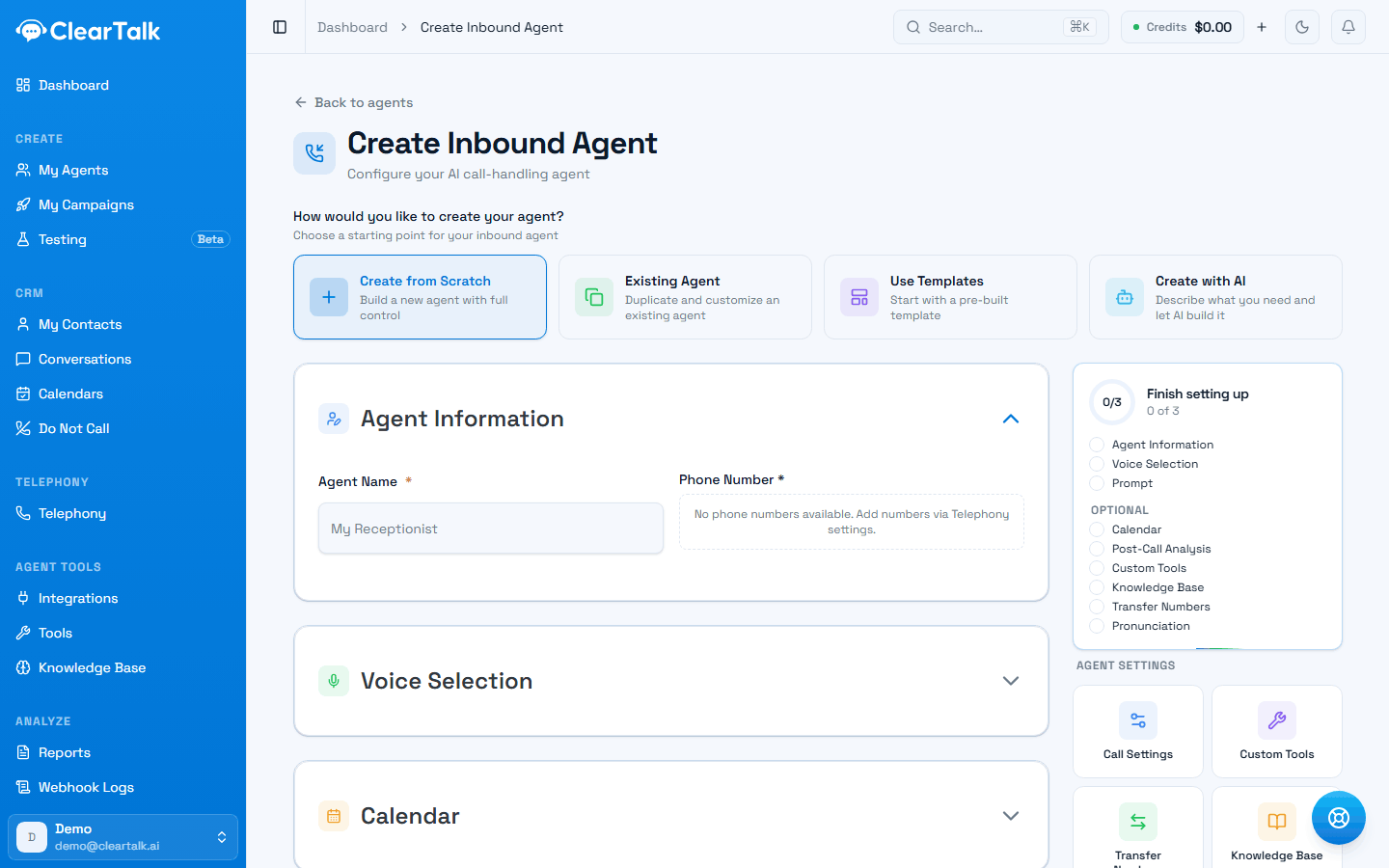Click the Calendar section icon
1389x868 pixels.
(334, 816)
